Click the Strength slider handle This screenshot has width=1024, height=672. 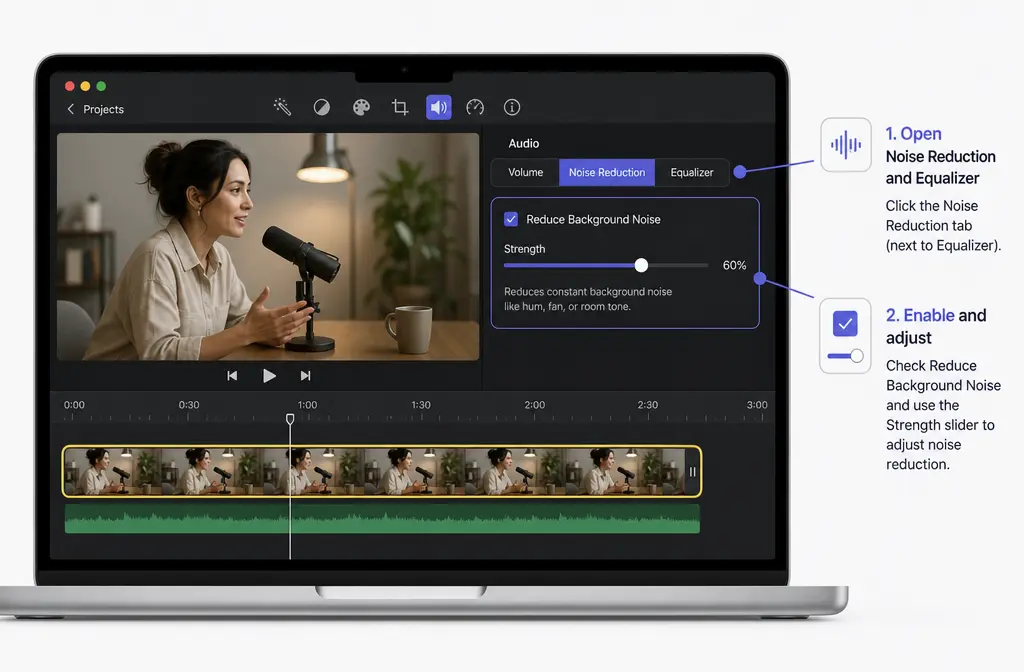click(x=641, y=264)
